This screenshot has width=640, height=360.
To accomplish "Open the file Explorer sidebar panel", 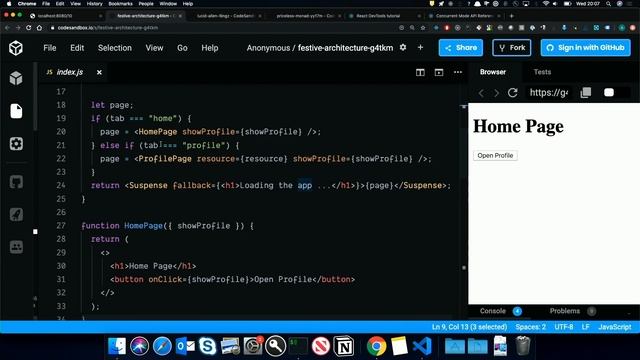I will [16, 111].
